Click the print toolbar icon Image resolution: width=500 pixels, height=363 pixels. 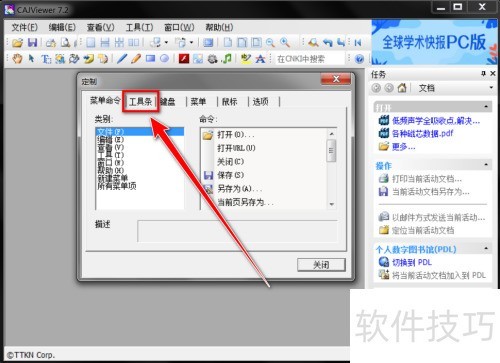tap(51, 43)
